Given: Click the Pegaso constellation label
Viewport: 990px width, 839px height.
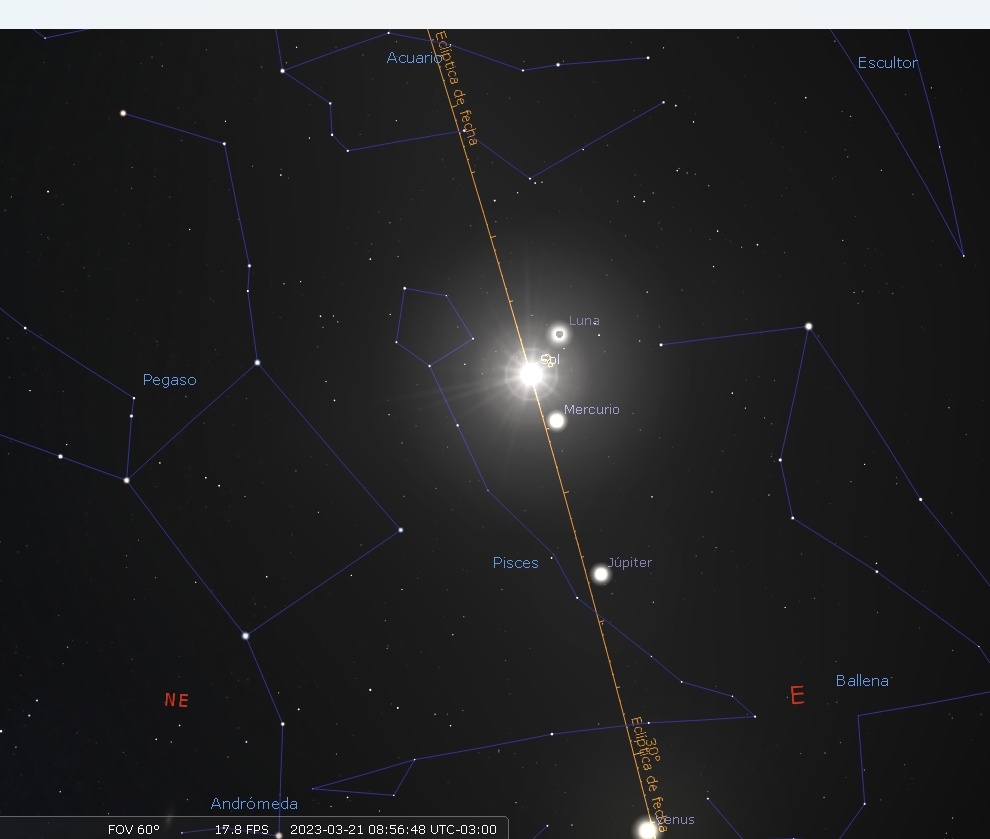Looking at the screenshot, I should tap(169, 380).
